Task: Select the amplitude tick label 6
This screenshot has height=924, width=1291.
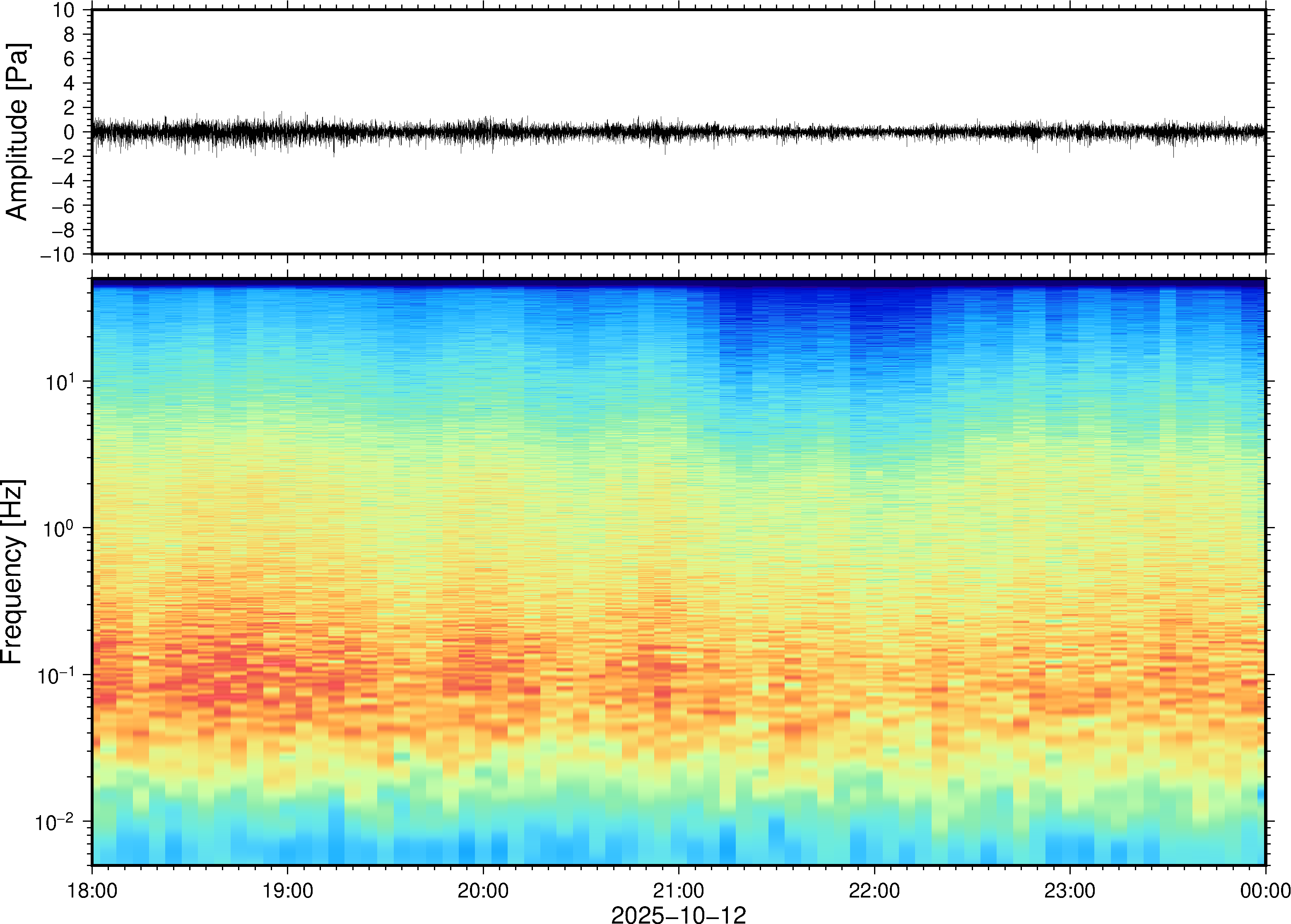Action: 70,59
